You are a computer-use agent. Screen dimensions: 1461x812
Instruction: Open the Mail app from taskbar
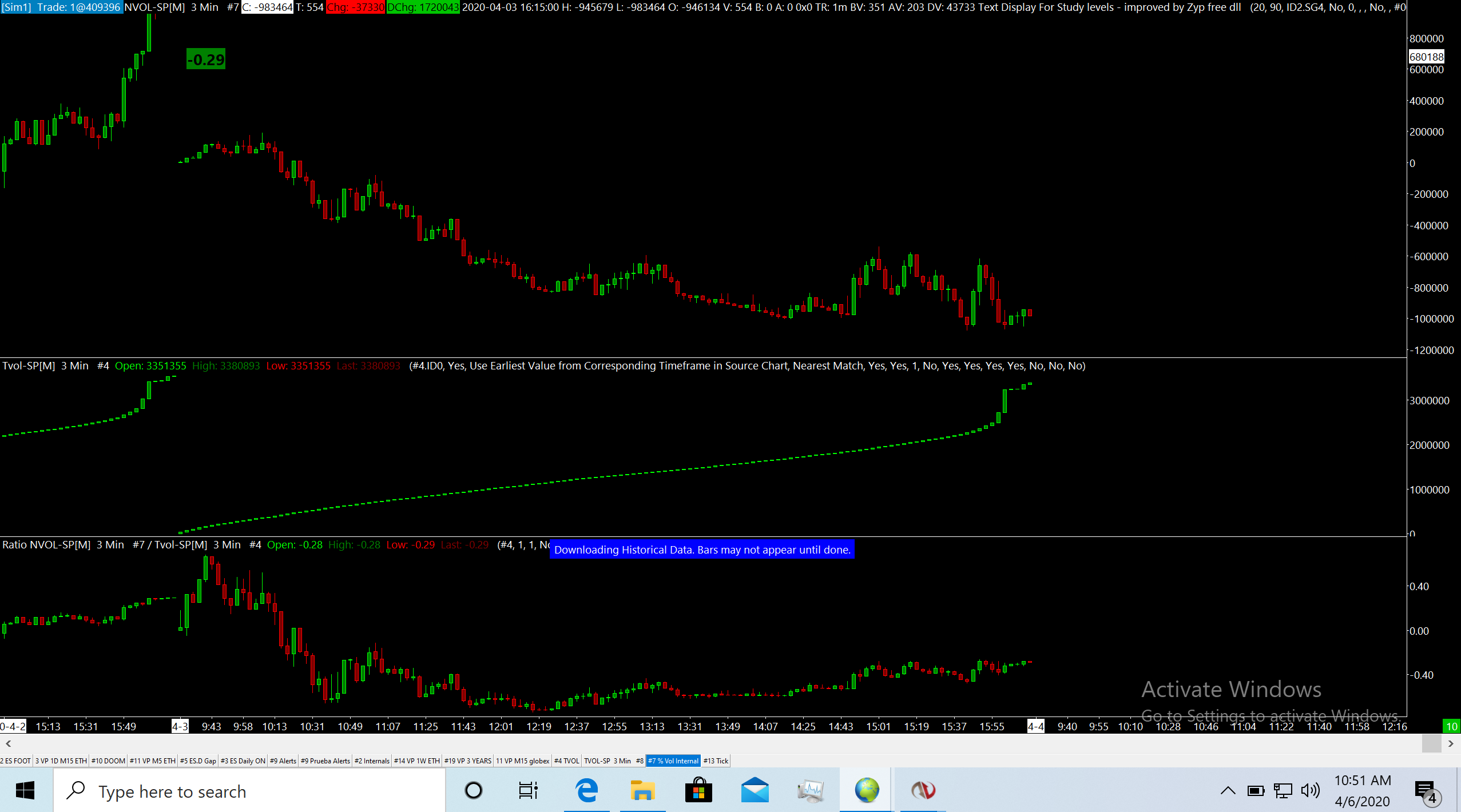tap(755, 791)
